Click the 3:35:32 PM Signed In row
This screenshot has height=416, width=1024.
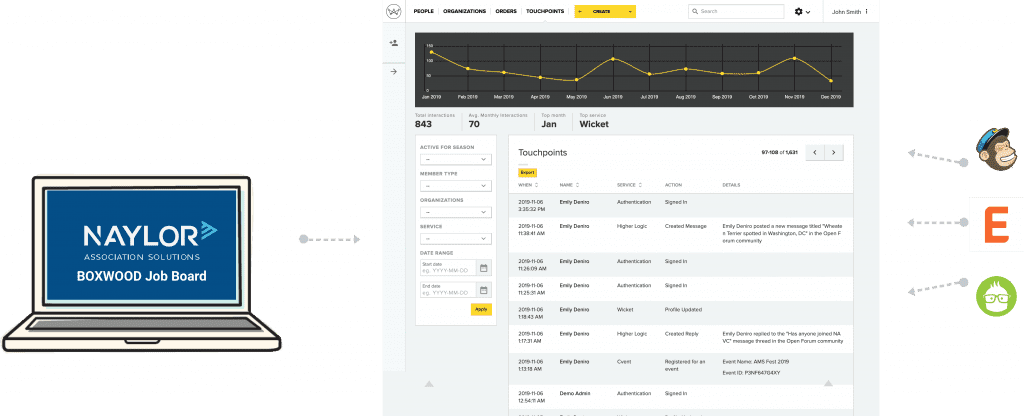pos(680,206)
